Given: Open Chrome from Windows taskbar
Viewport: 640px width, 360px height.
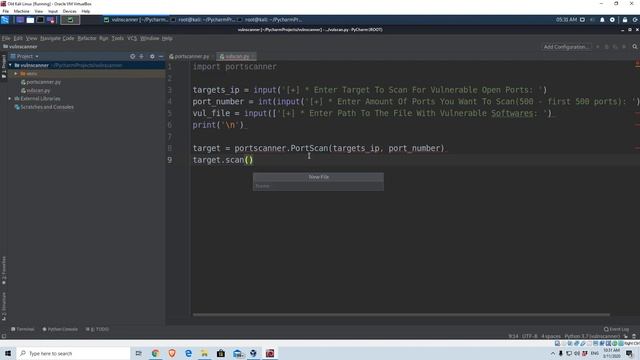Looking at the screenshot, I should coord(155,353).
